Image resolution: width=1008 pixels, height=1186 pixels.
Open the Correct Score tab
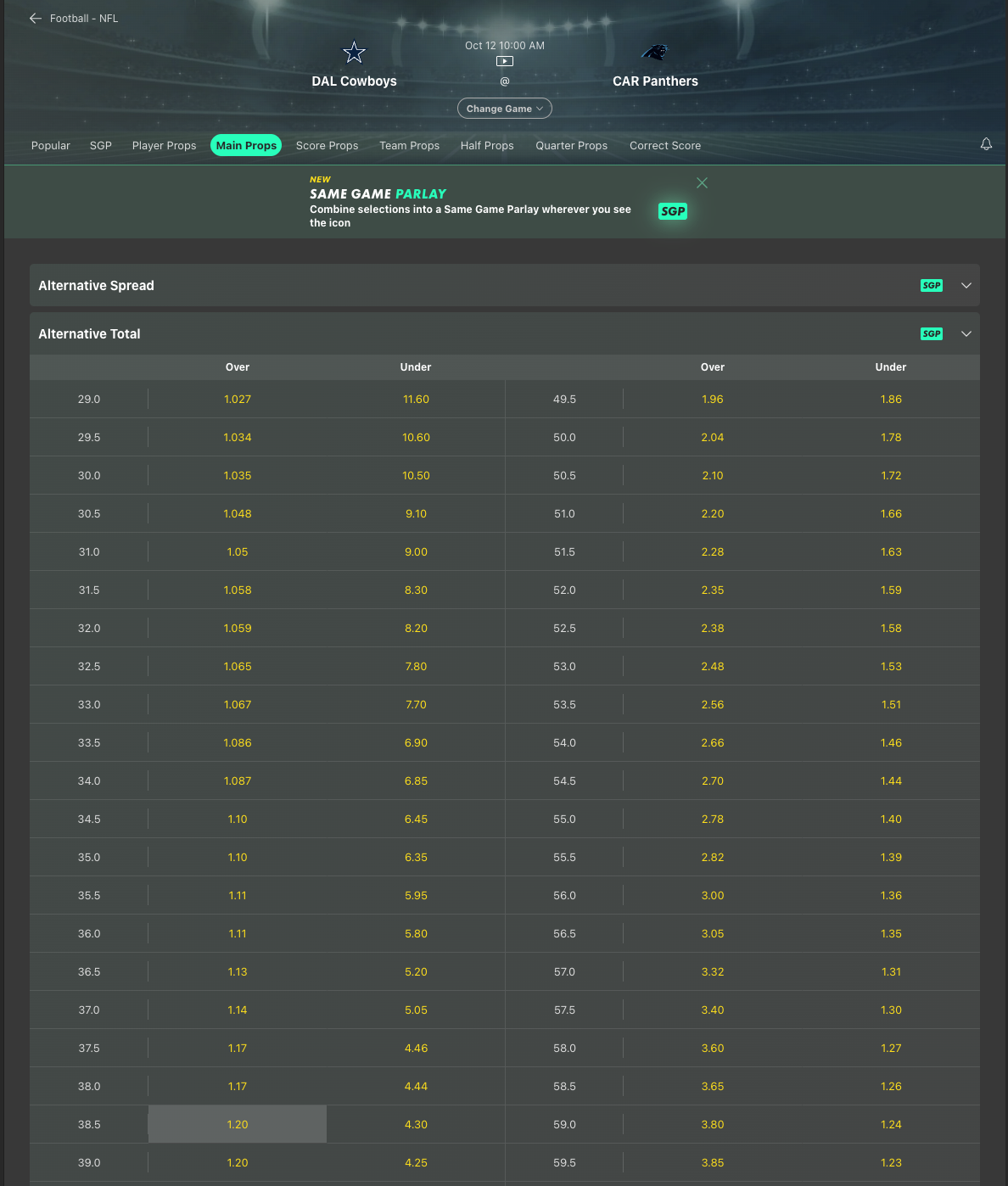665,146
